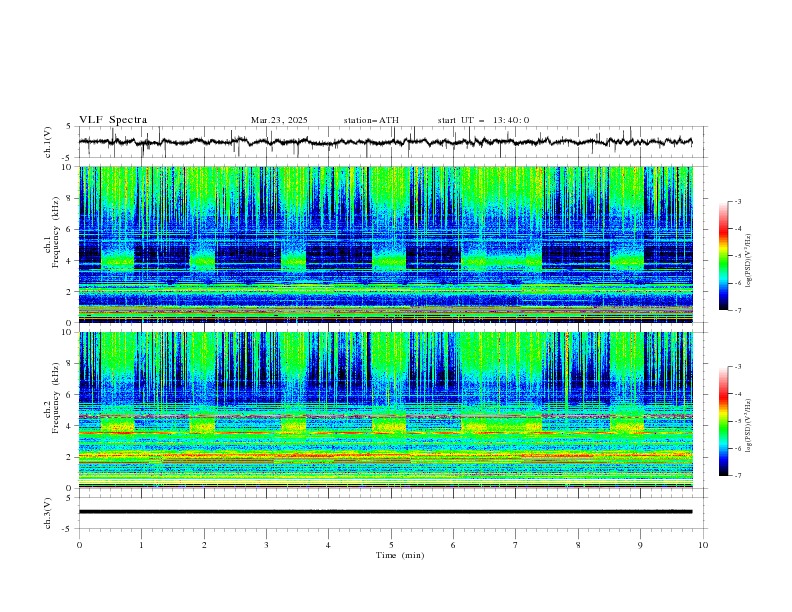The image size is (792, 612).
Task: Click the 'VLF Spectra' title text
Action: coord(113,120)
